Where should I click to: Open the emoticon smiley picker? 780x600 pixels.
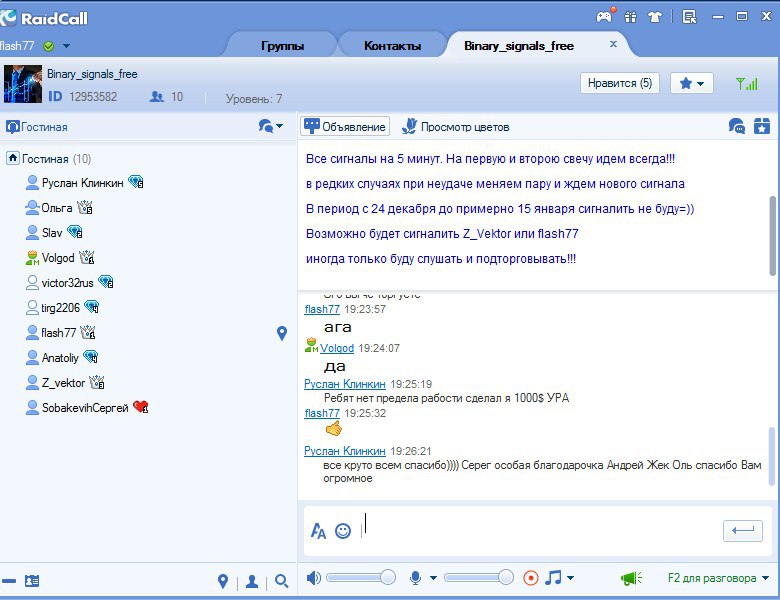click(343, 531)
